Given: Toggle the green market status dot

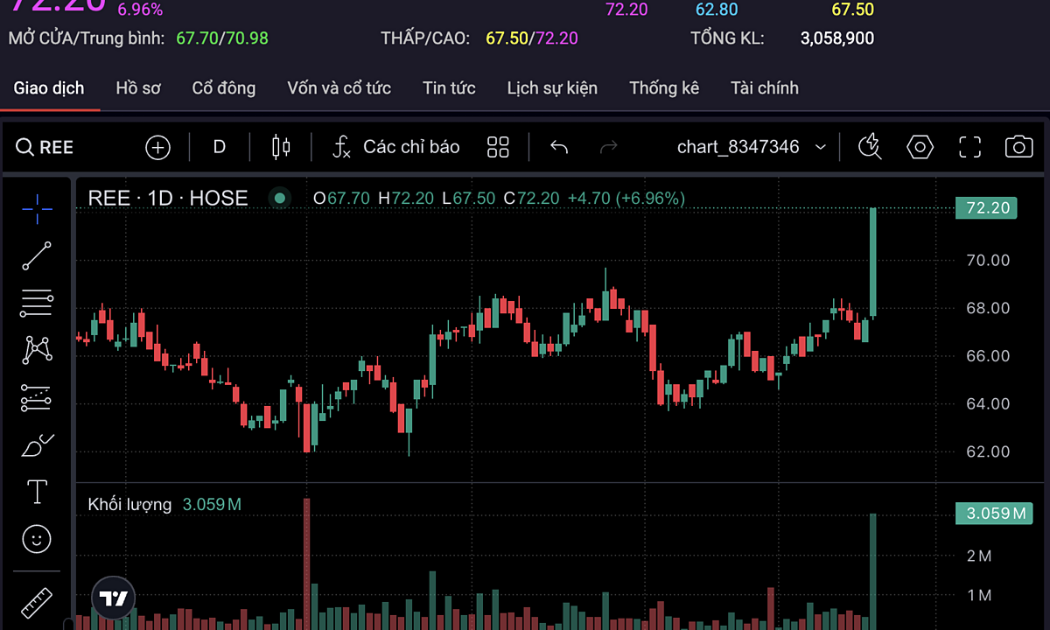Looking at the screenshot, I should pyautogui.click(x=280, y=198).
